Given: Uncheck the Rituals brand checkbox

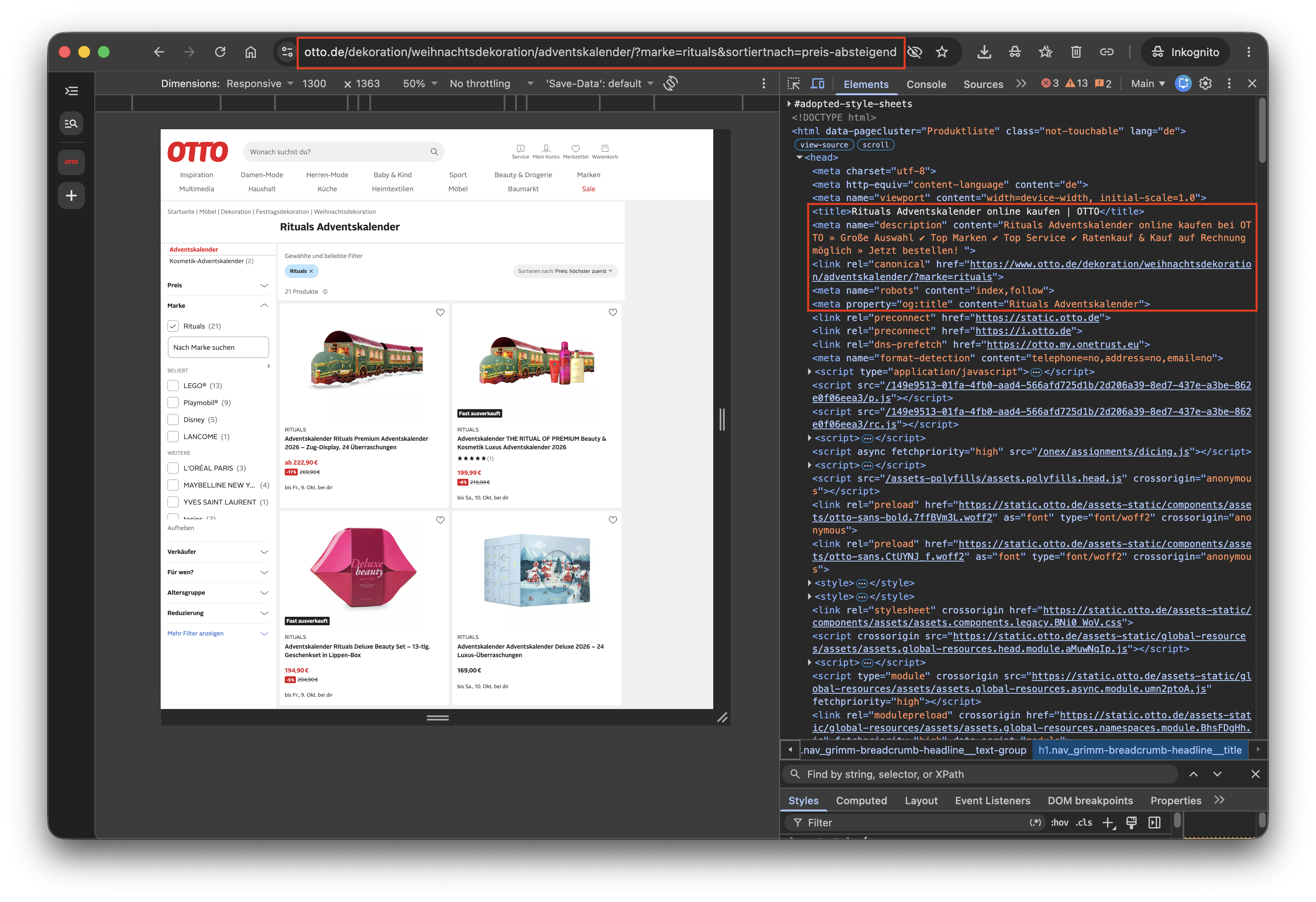Looking at the screenshot, I should click(x=173, y=326).
